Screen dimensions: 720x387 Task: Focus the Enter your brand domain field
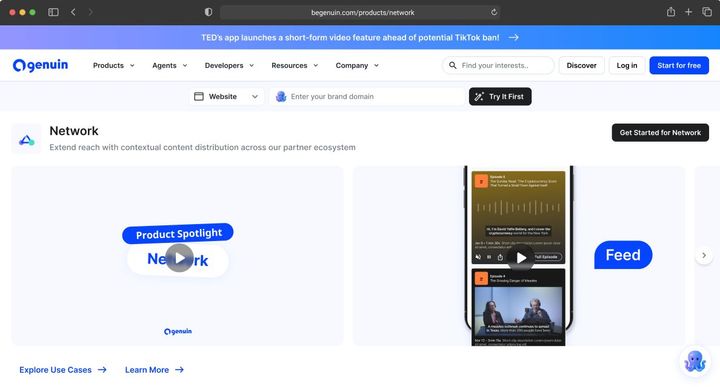[x=367, y=96]
